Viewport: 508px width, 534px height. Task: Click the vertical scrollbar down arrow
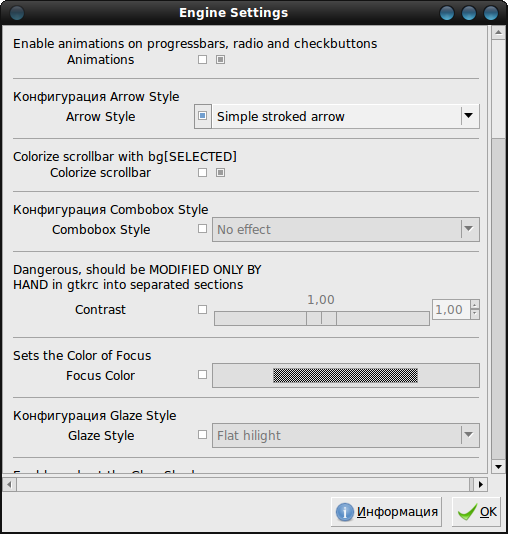498,467
